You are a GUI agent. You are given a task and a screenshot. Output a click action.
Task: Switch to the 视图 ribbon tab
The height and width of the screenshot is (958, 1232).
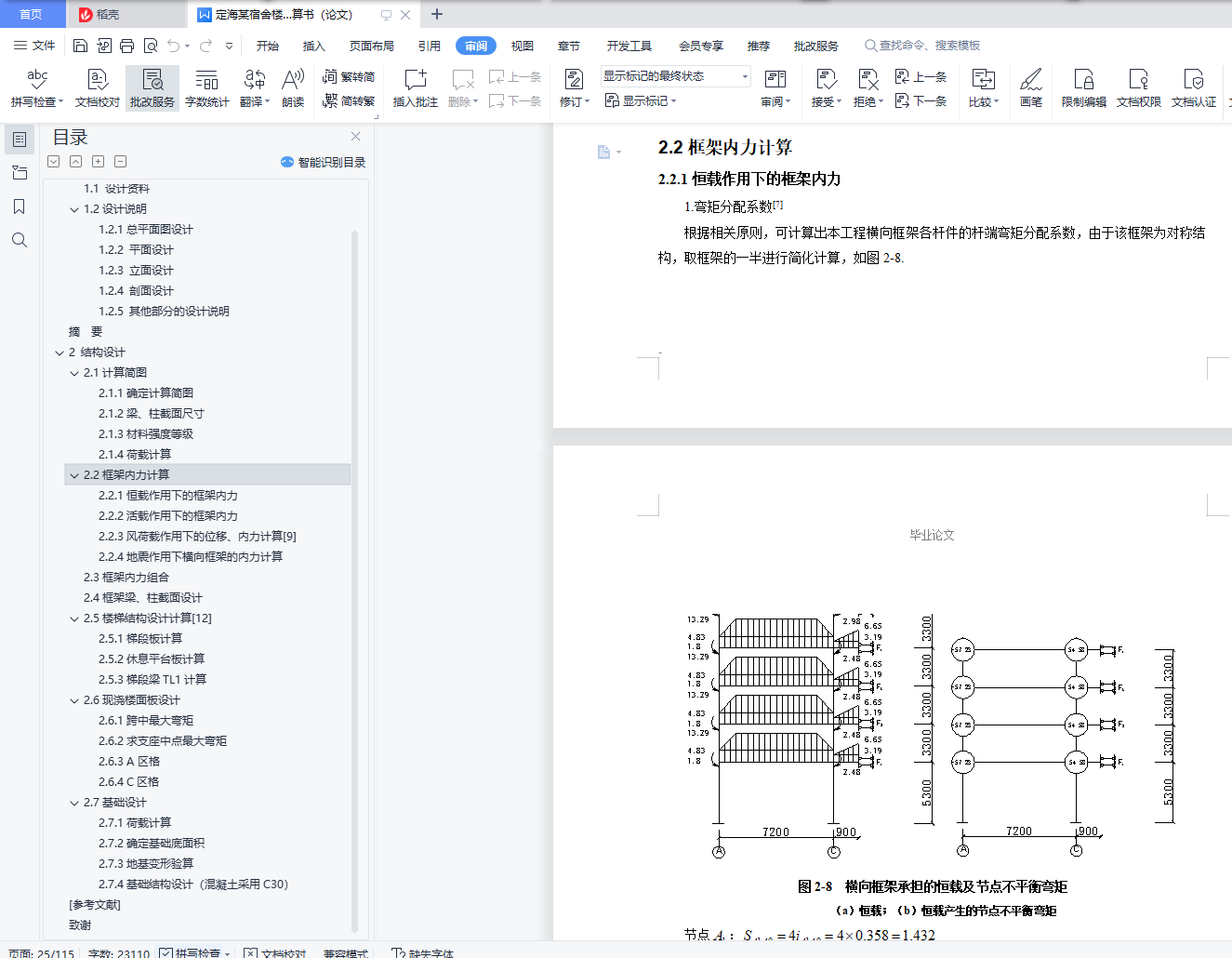523,46
